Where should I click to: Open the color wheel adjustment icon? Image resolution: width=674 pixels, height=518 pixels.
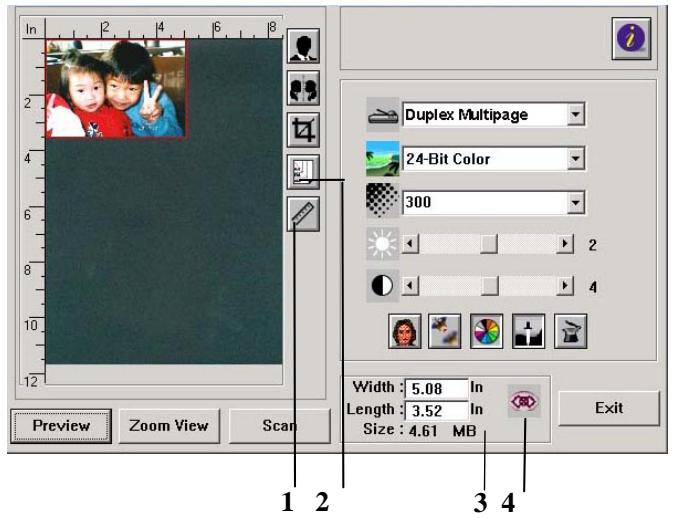click(x=487, y=331)
